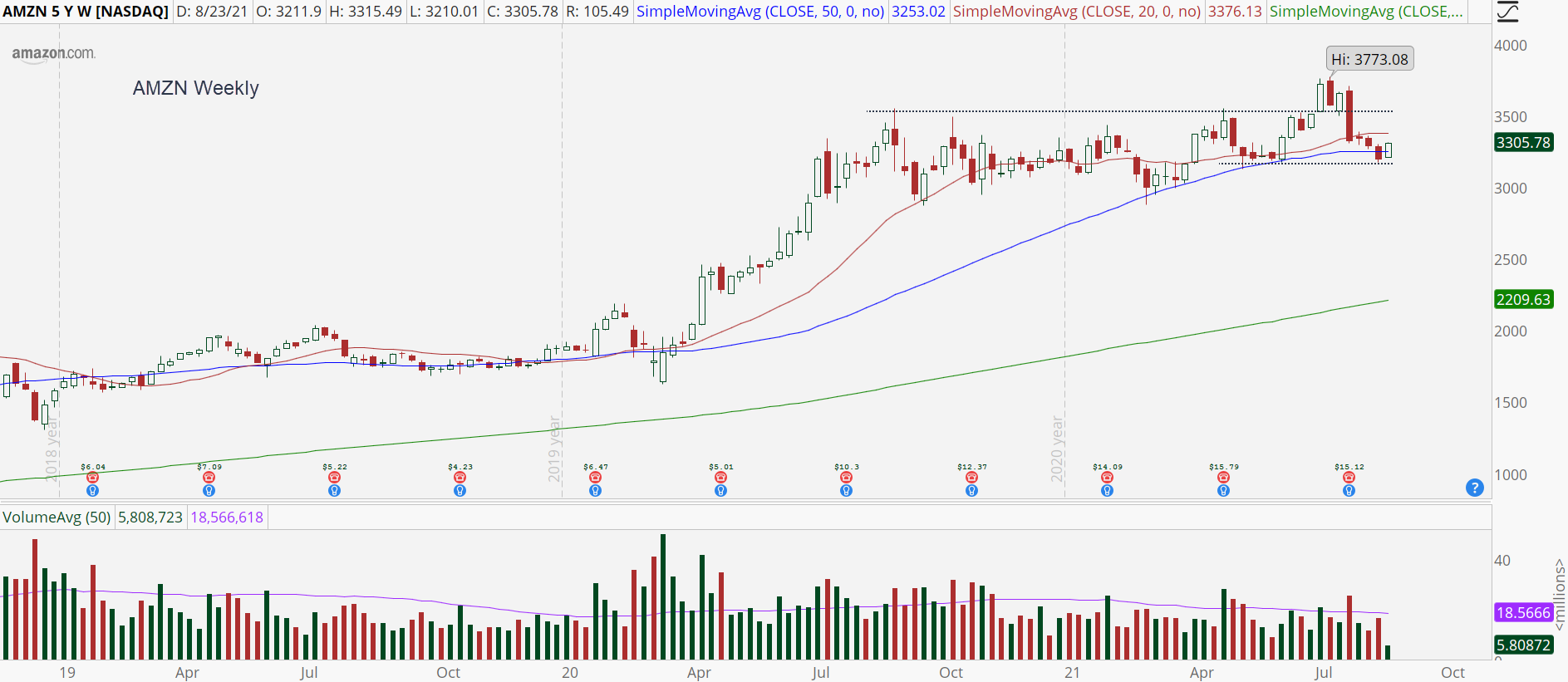
Task: Open the red phone icon under $7.09
Action: click(x=209, y=478)
